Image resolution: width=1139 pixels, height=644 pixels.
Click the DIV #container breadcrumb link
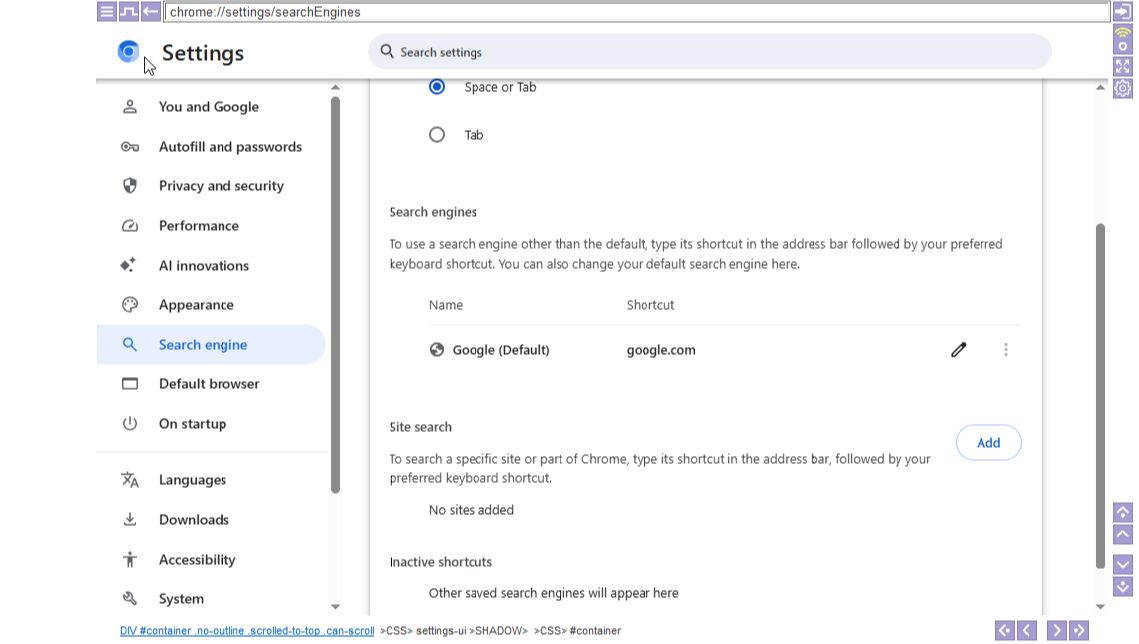(x=247, y=631)
